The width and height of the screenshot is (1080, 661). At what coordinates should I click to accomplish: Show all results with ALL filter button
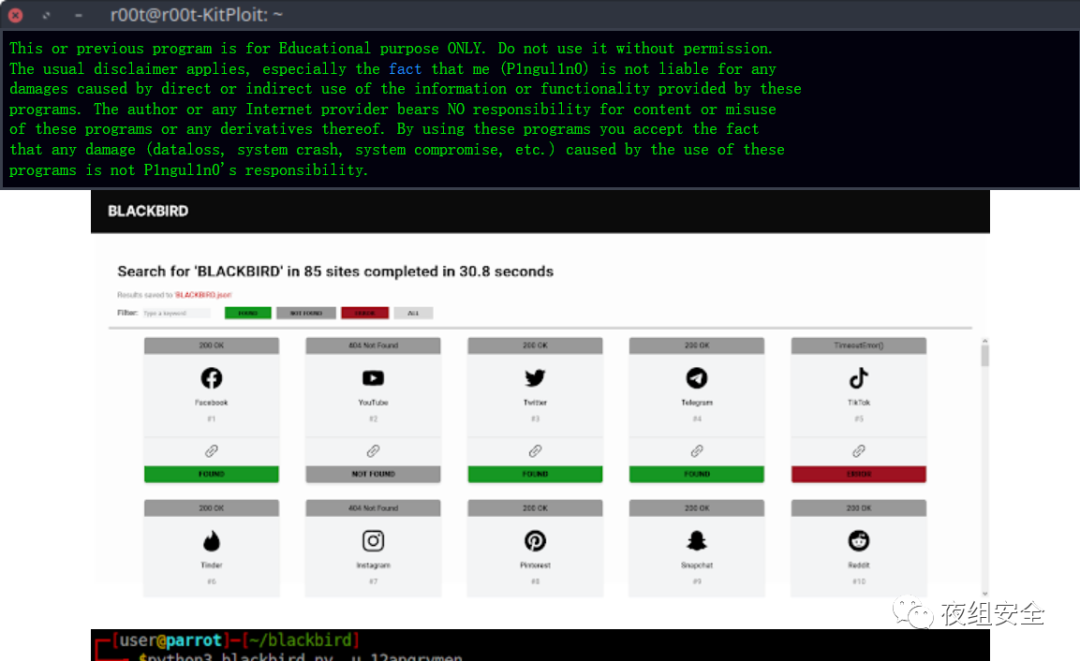point(413,313)
